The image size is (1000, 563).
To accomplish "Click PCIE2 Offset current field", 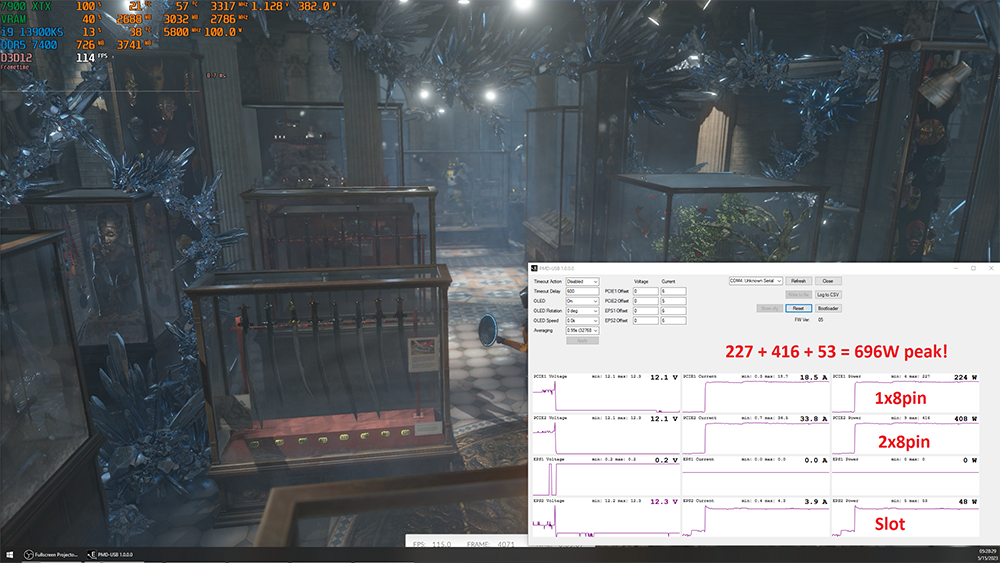I will [x=673, y=301].
